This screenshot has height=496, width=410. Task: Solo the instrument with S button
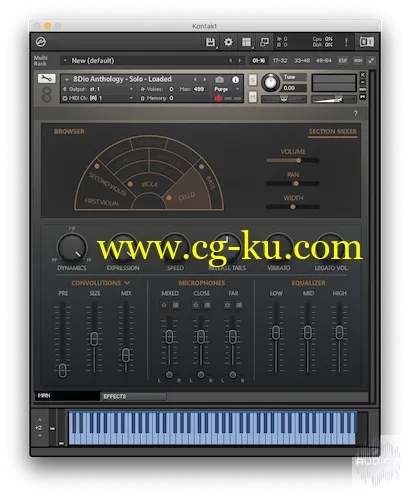coord(253,80)
